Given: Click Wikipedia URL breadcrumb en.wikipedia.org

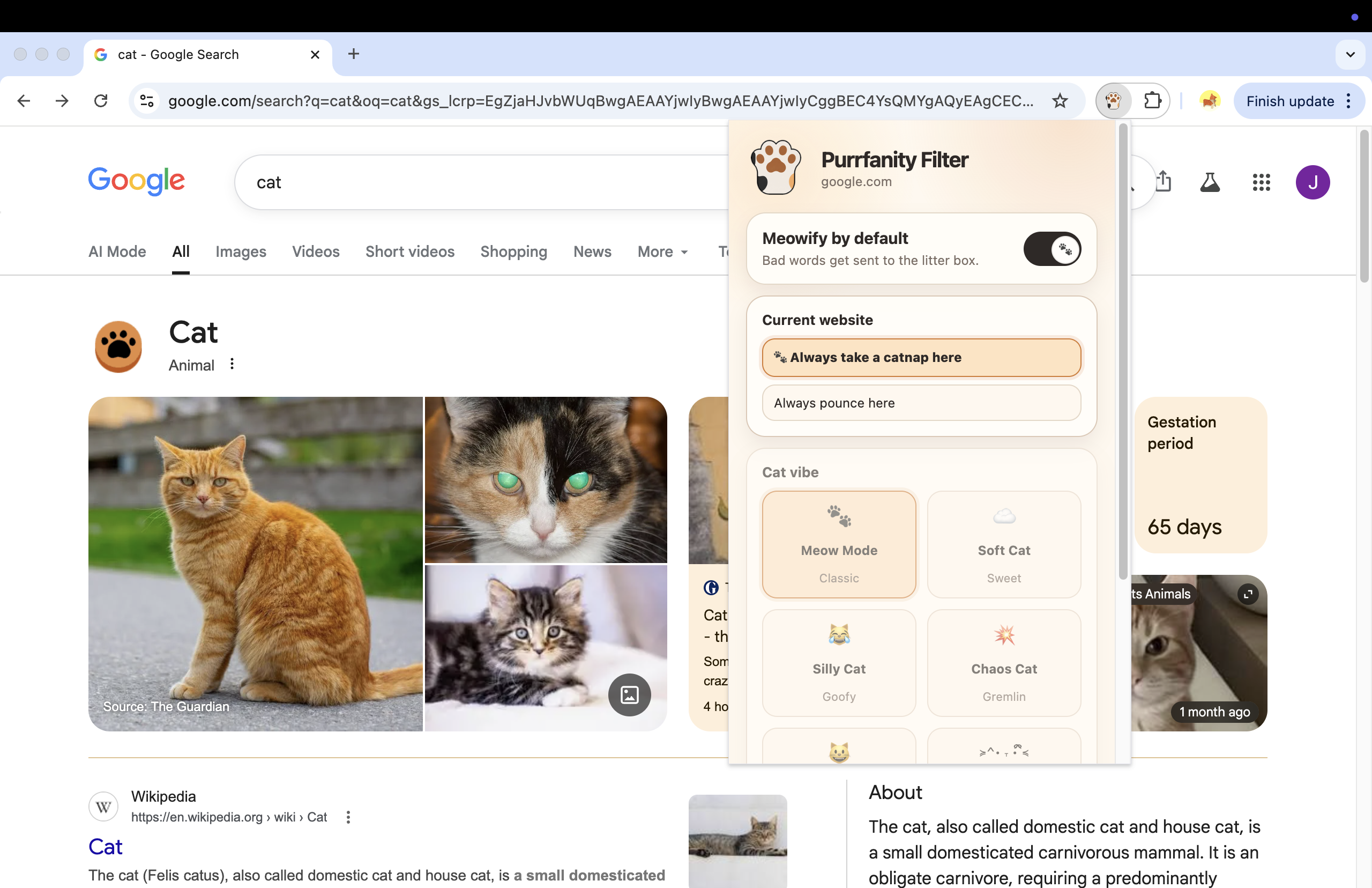Looking at the screenshot, I should (x=229, y=817).
